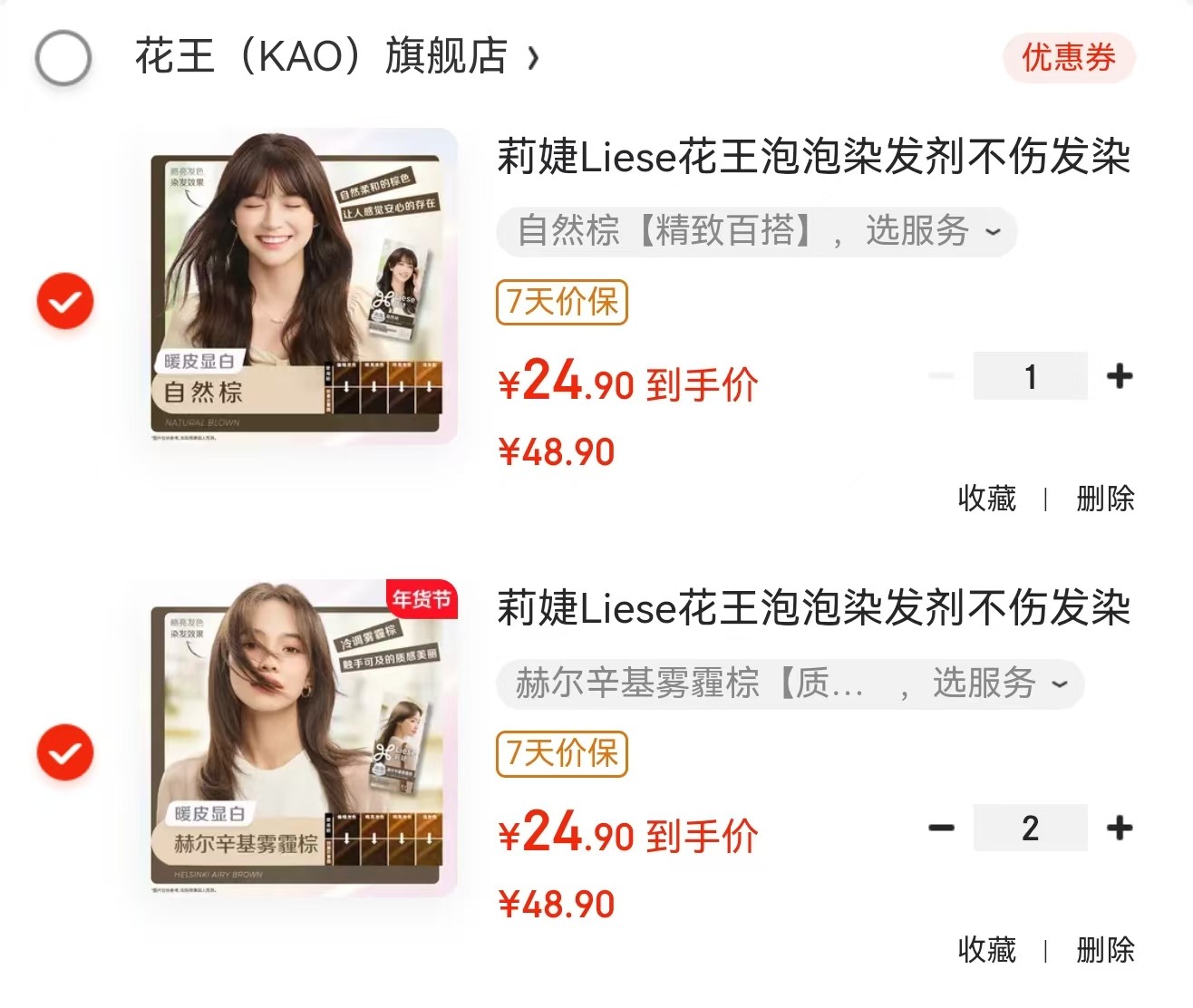Click the 7天价保 tag on first item
The height and width of the screenshot is (1008, 1193).
coord(562,302)
